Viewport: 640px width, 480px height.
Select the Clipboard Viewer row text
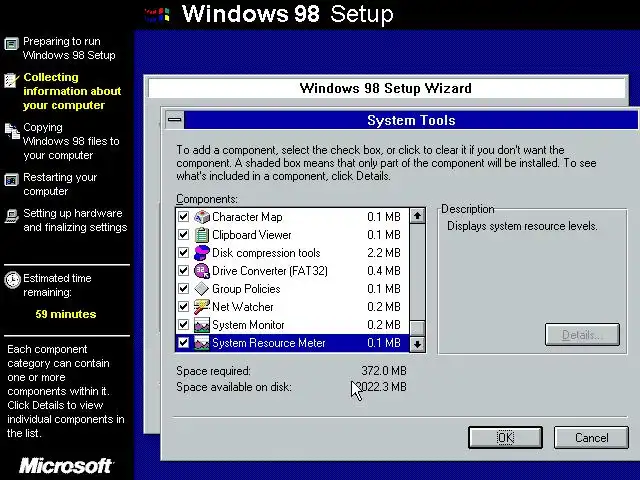coord(252,235)
